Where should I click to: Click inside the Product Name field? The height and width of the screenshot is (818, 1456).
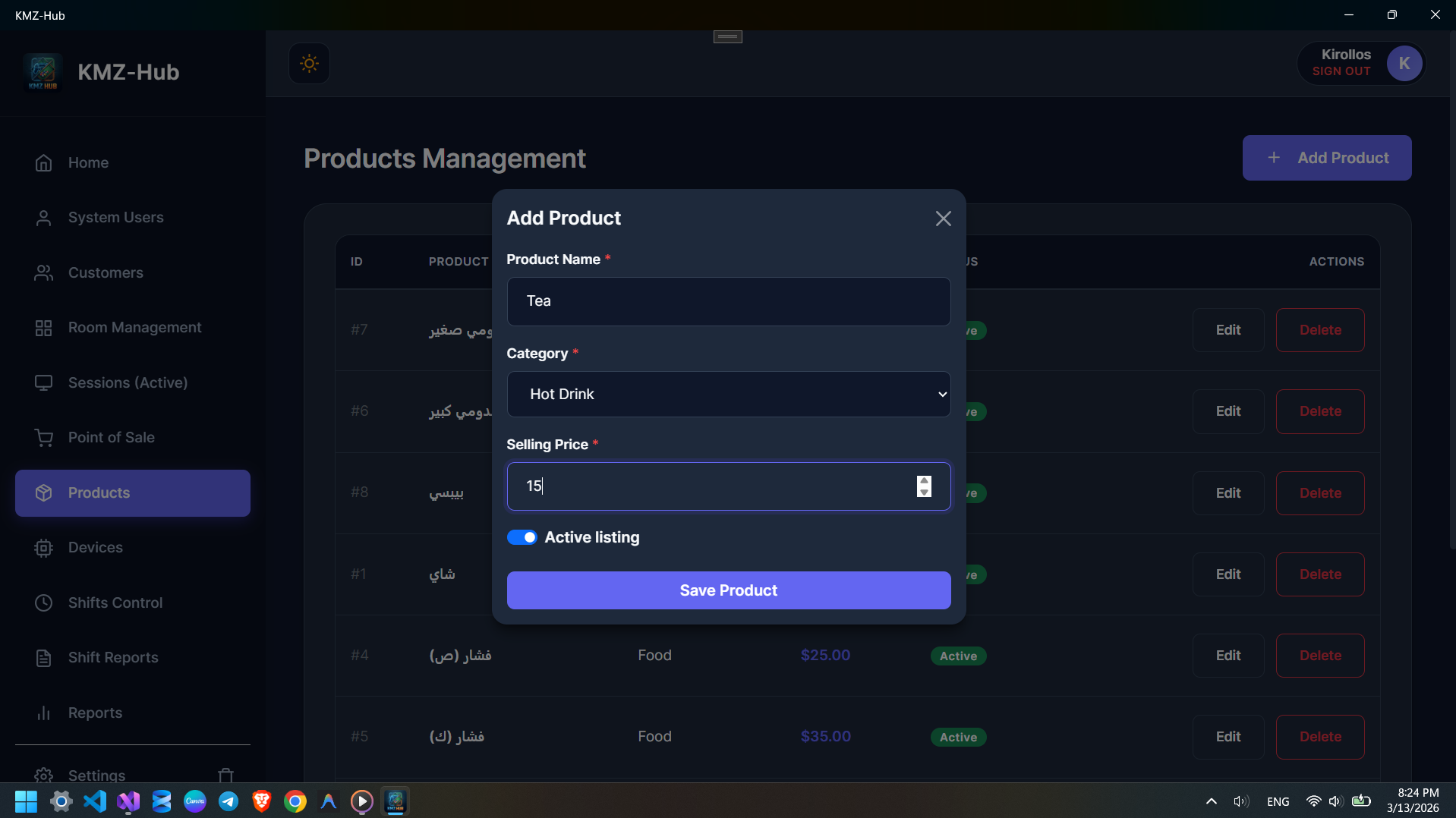728,301
